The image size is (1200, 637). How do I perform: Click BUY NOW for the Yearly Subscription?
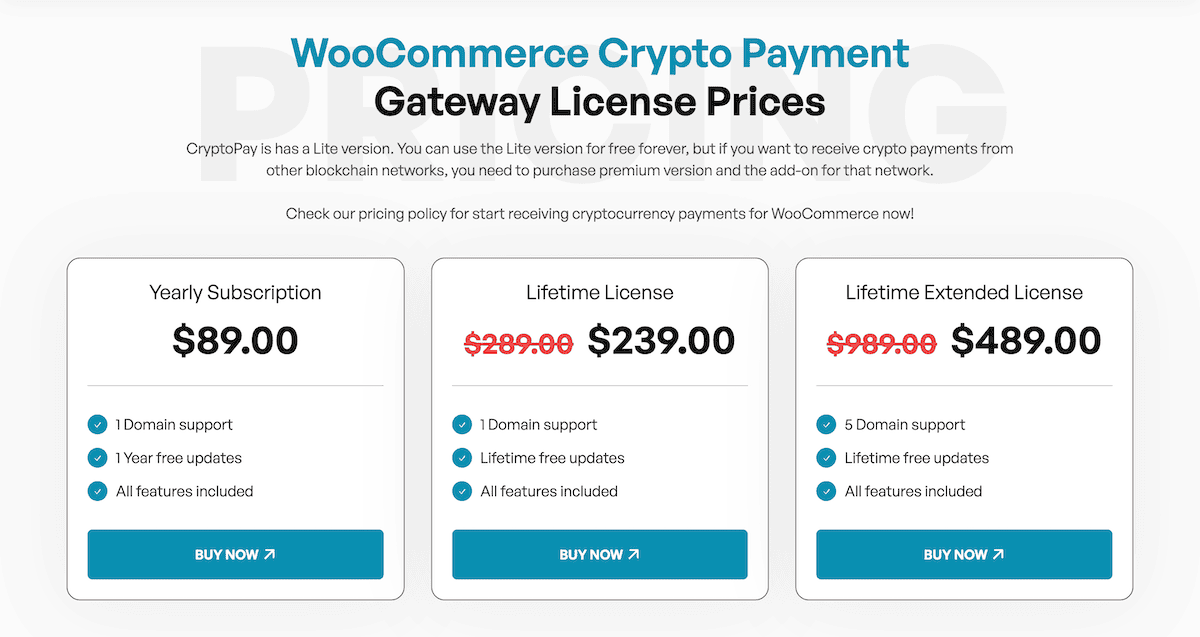[x=235, y=554]
